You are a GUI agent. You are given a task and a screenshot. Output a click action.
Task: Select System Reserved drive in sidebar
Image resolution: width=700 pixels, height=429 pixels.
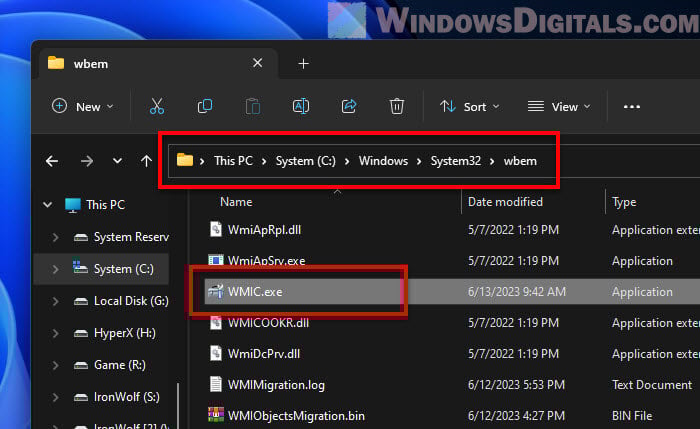[121, 237]
